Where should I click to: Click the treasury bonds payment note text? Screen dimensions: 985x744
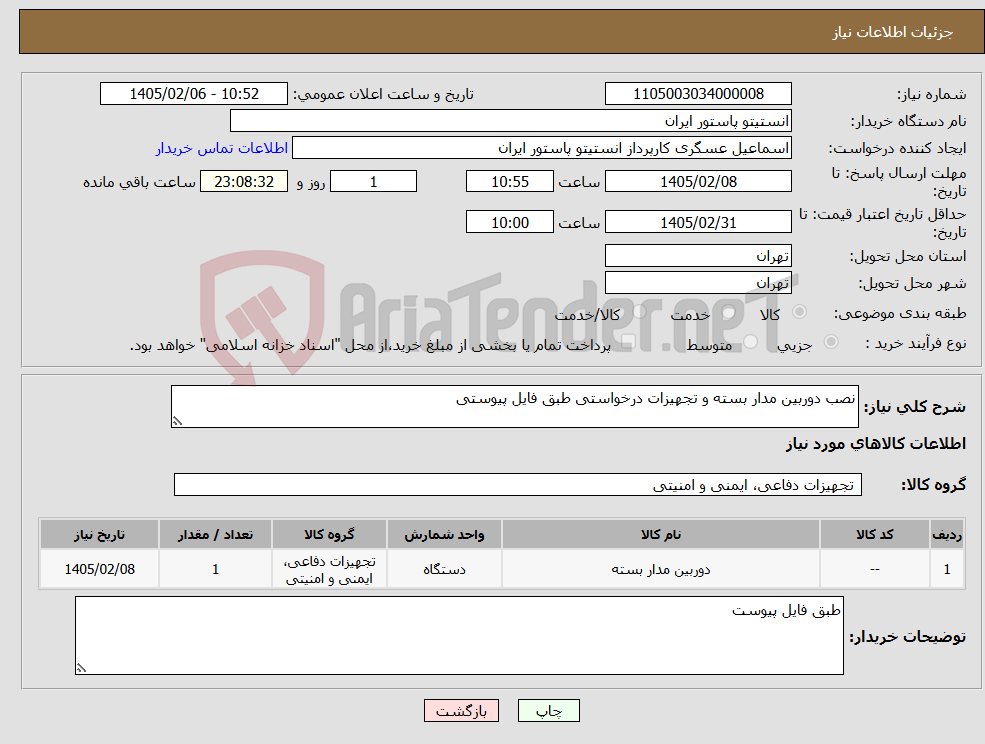[370, 346]
